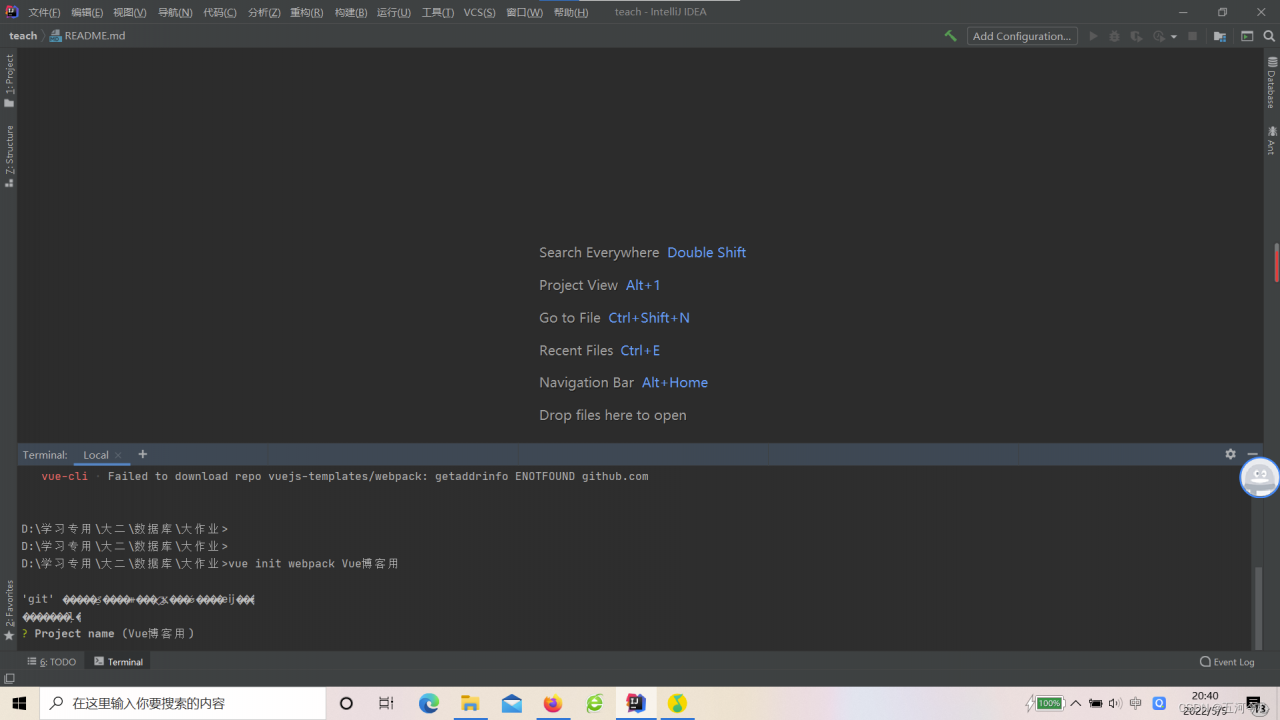The height and width of the screenshot is (720, 1280).
Task: Open the 构建(B) menu
Action: [x=351, y=12]
